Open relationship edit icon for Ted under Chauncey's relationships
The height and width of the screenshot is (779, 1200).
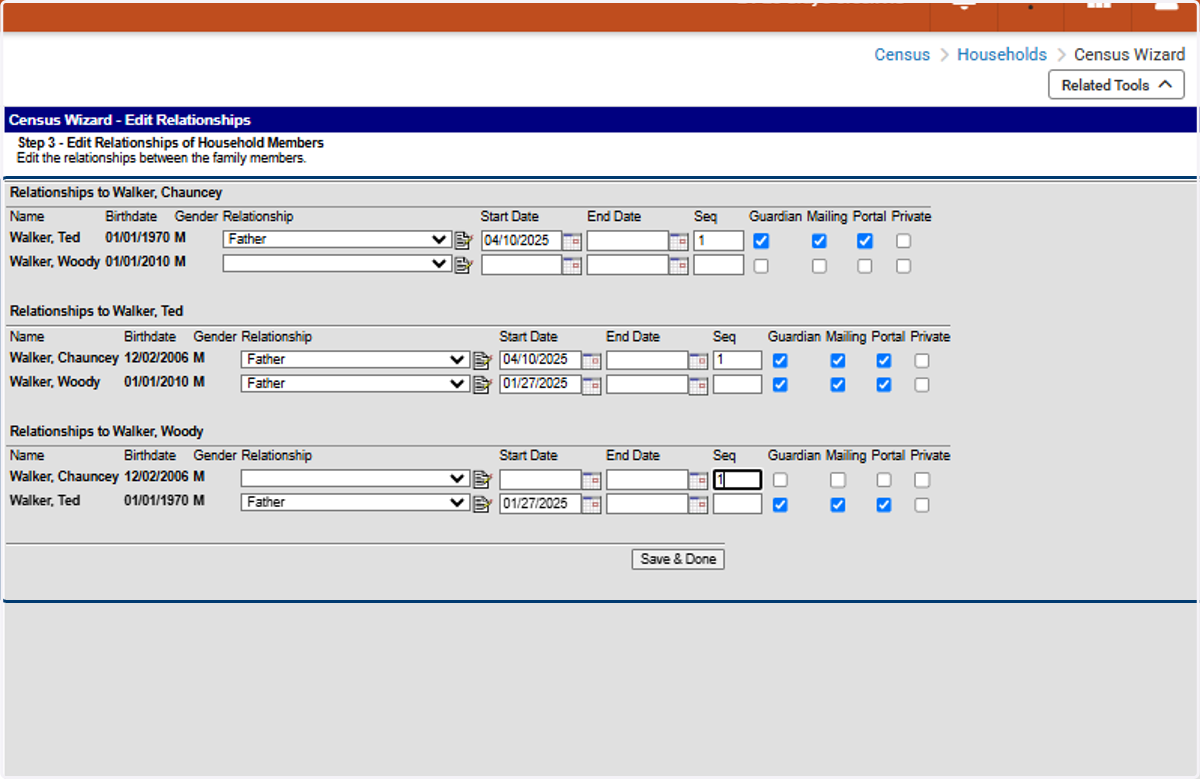pyautogui.click(x=463, y=240)
